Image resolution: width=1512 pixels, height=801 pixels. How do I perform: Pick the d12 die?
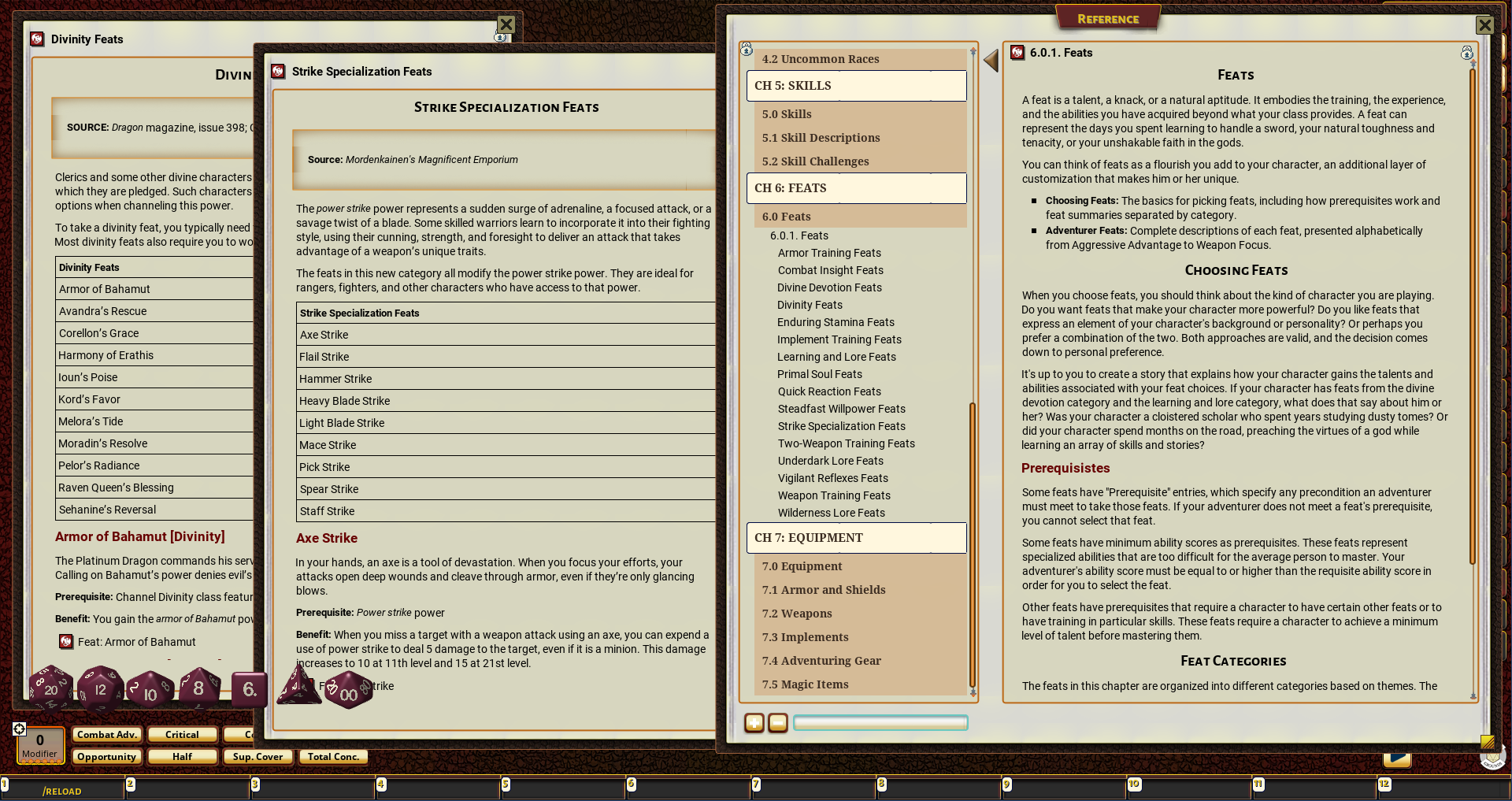[100, 688]
